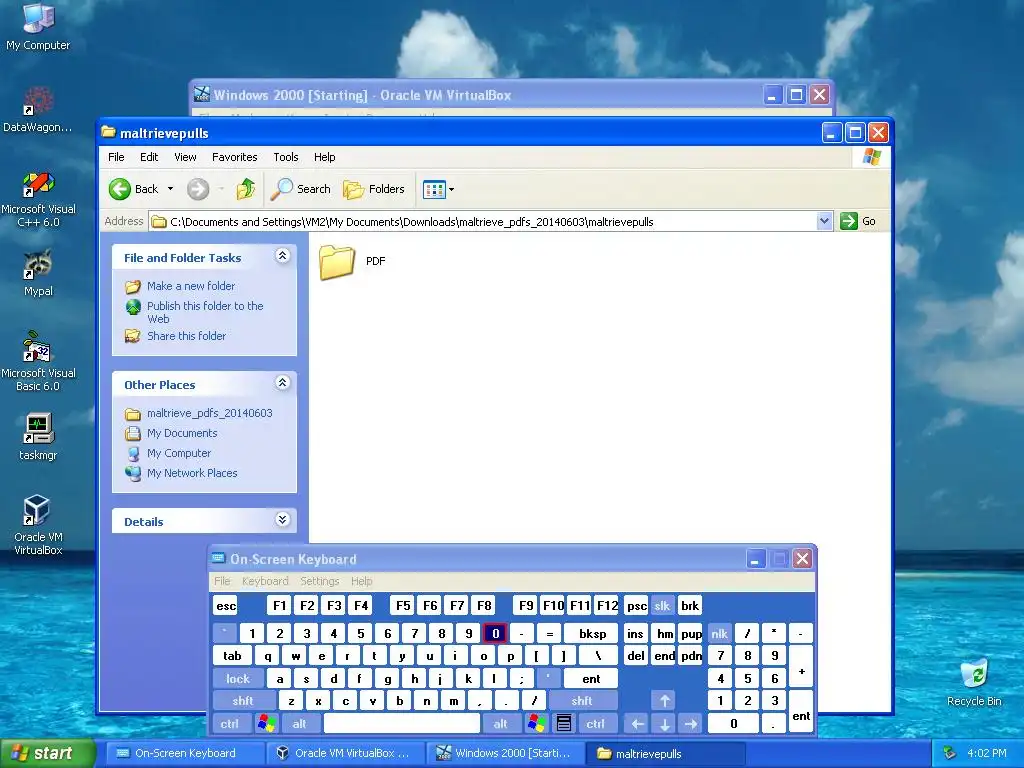Viewport: 1024px width, 768px height.
Task: Click Share this folder link
Action: click(186, 336)
